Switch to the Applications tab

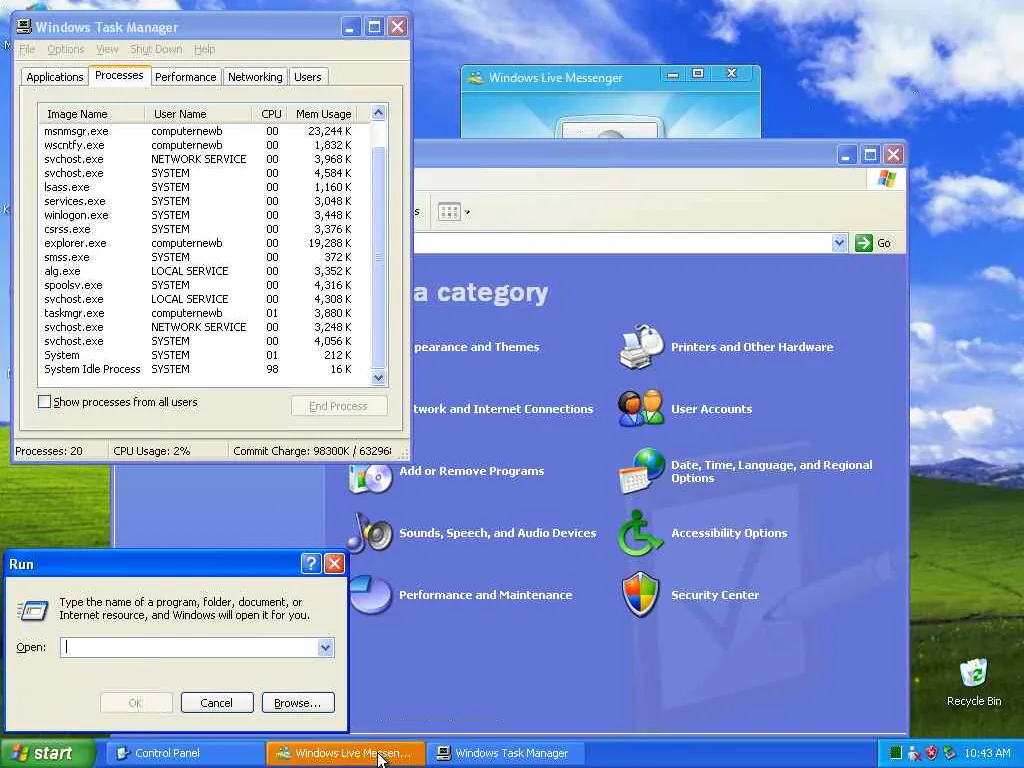[55, 77]
